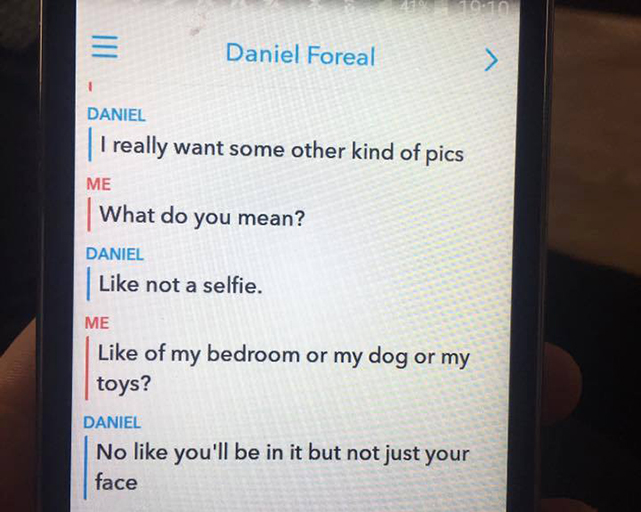Viewport: 641px width, 512px height.
Task: Tap the partial red marker above first DANIEL
Action: pyautogui.click(x=90, y=86)
